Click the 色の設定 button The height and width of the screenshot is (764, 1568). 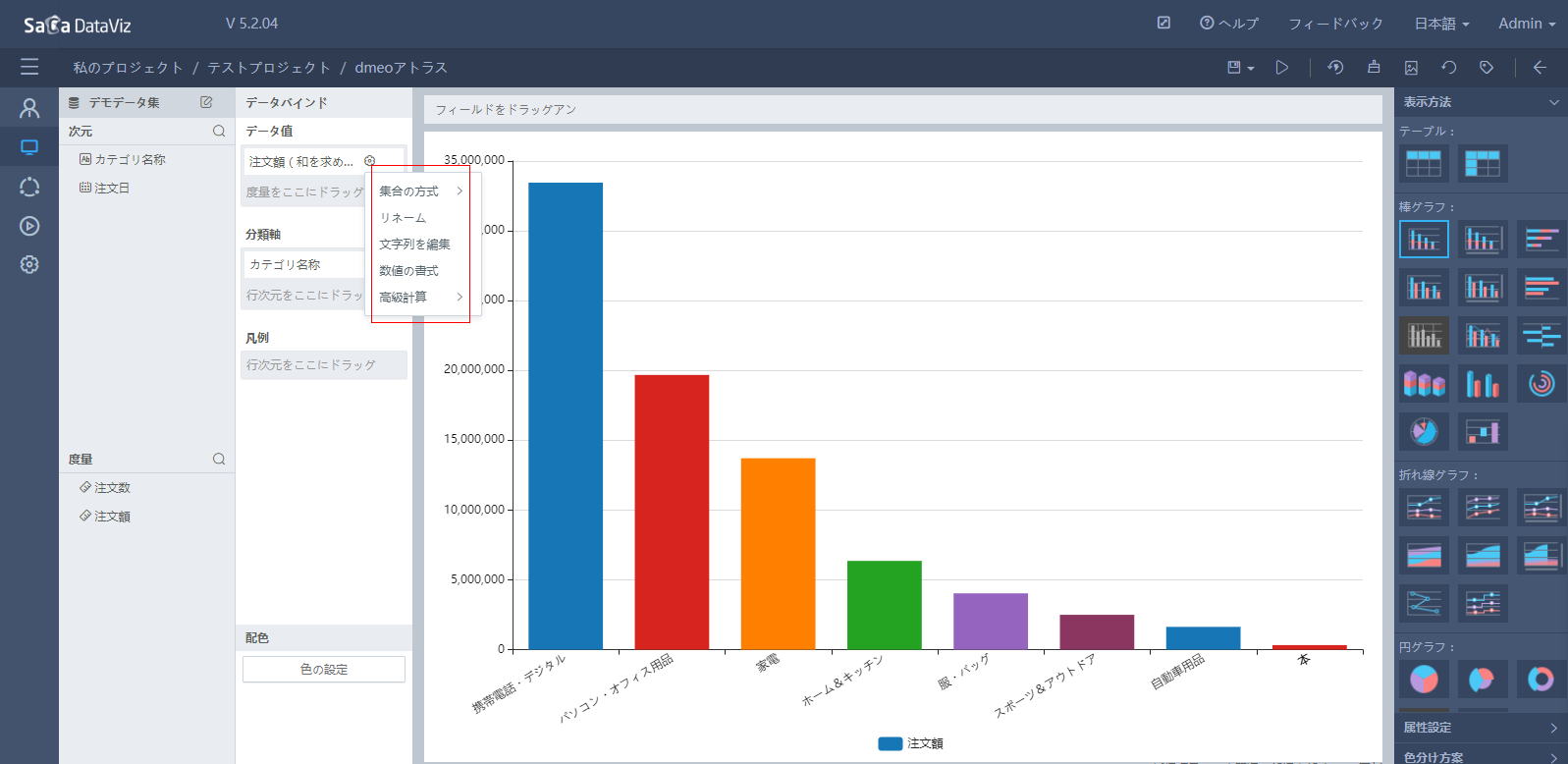[324, 670]
